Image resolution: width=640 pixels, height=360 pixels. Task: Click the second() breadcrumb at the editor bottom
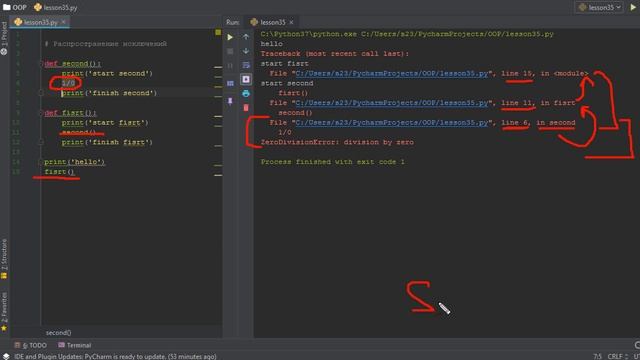pyautogui.click(x=58, y=333)
